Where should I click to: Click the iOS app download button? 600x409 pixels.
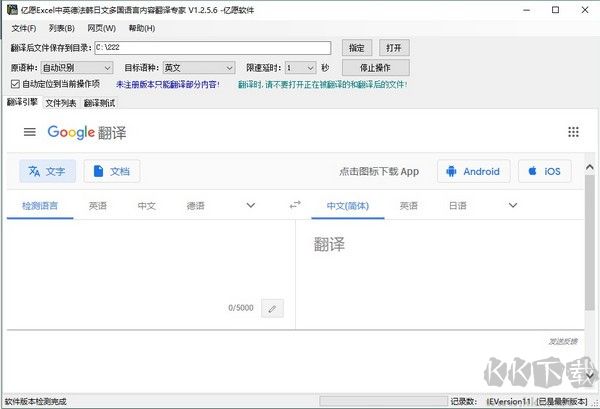point(545,171)
